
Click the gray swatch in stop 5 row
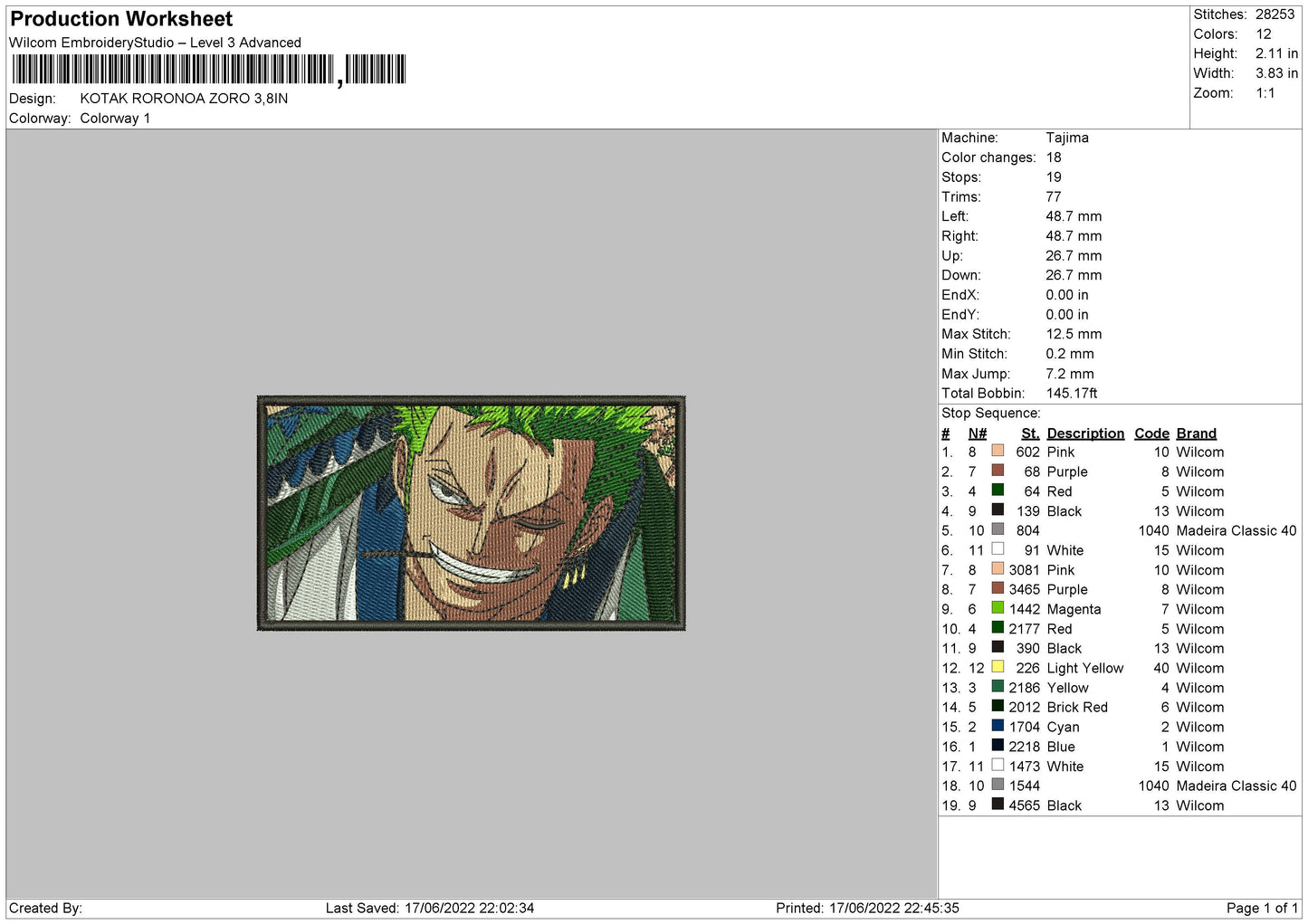click(998, 530)
